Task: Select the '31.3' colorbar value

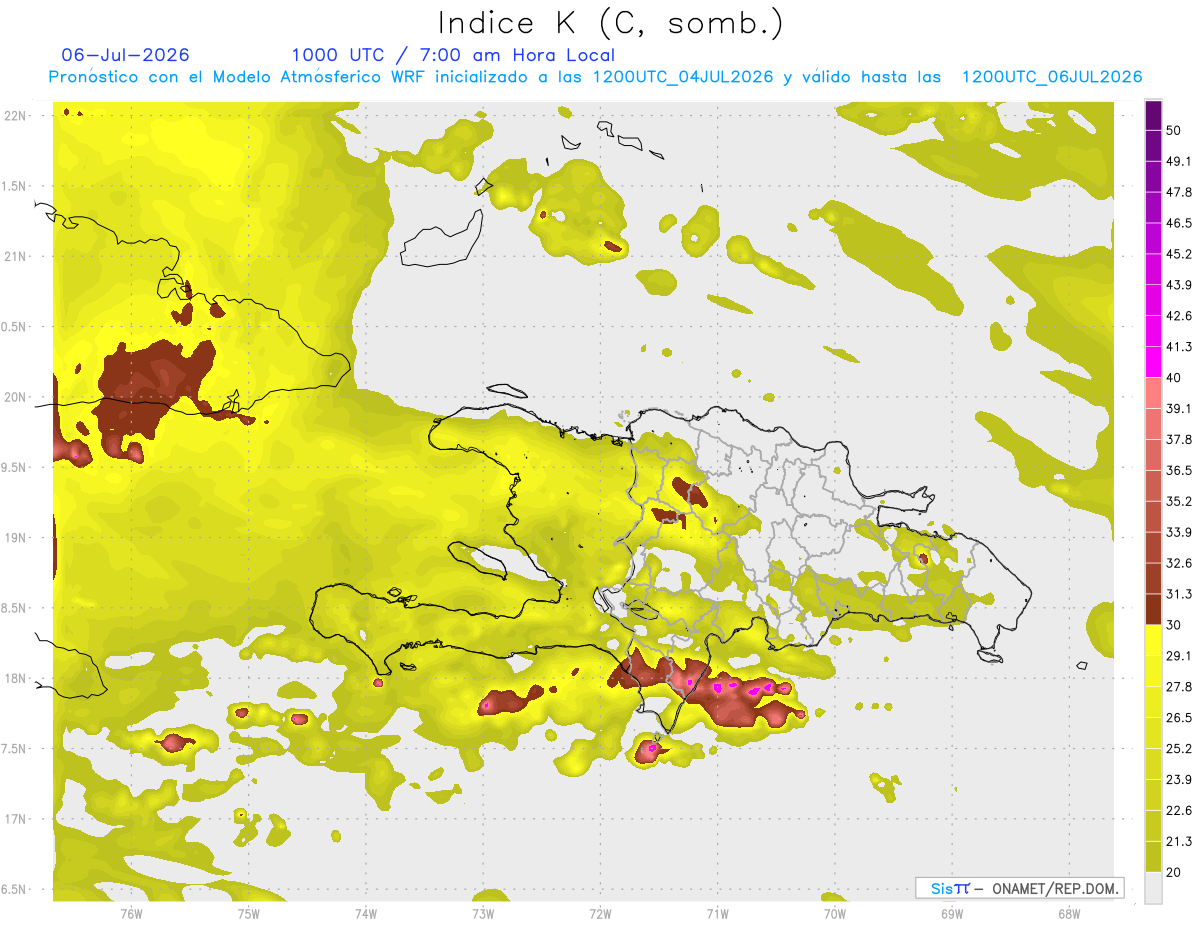Action: point(1179,594)
